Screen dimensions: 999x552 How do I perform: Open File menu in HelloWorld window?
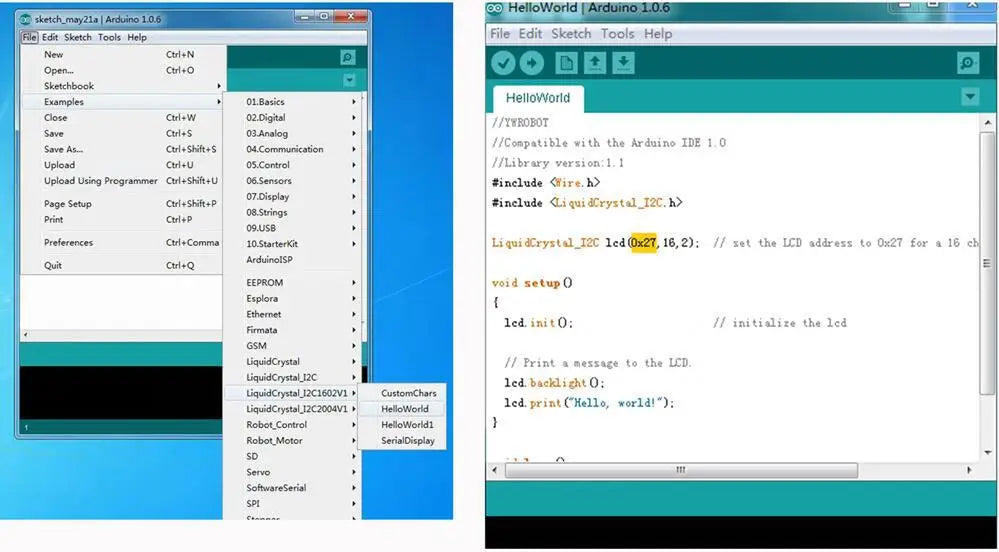click(x=500, y=34)
